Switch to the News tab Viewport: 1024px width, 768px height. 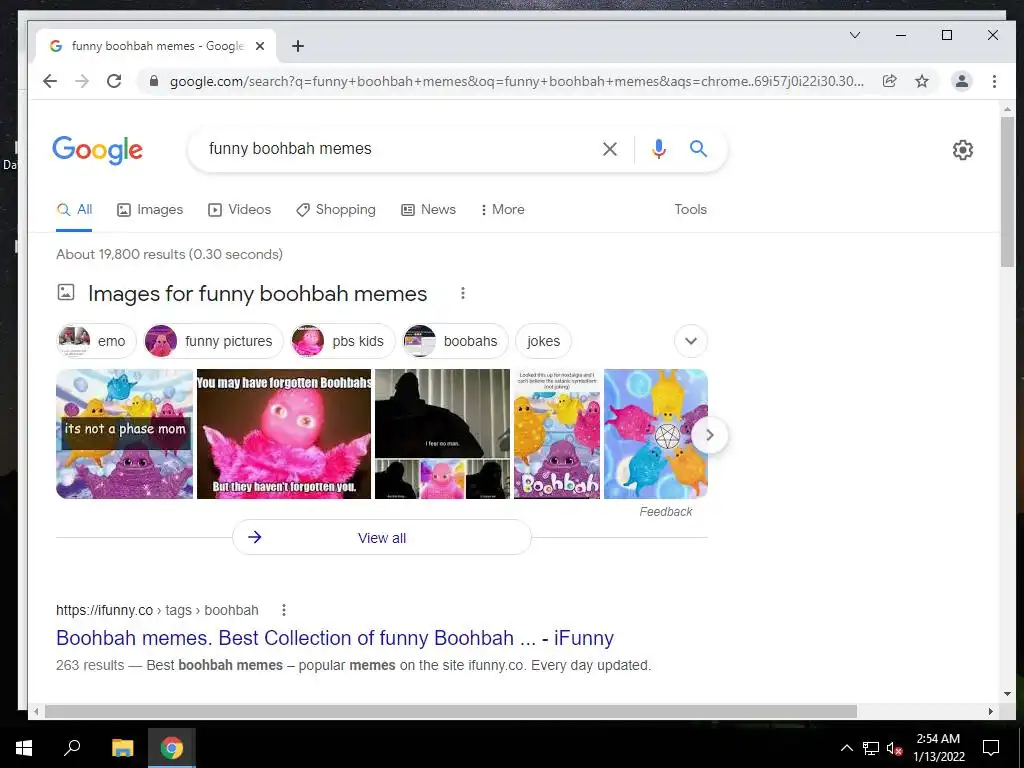pyautogui.click(x=428, y=210)
